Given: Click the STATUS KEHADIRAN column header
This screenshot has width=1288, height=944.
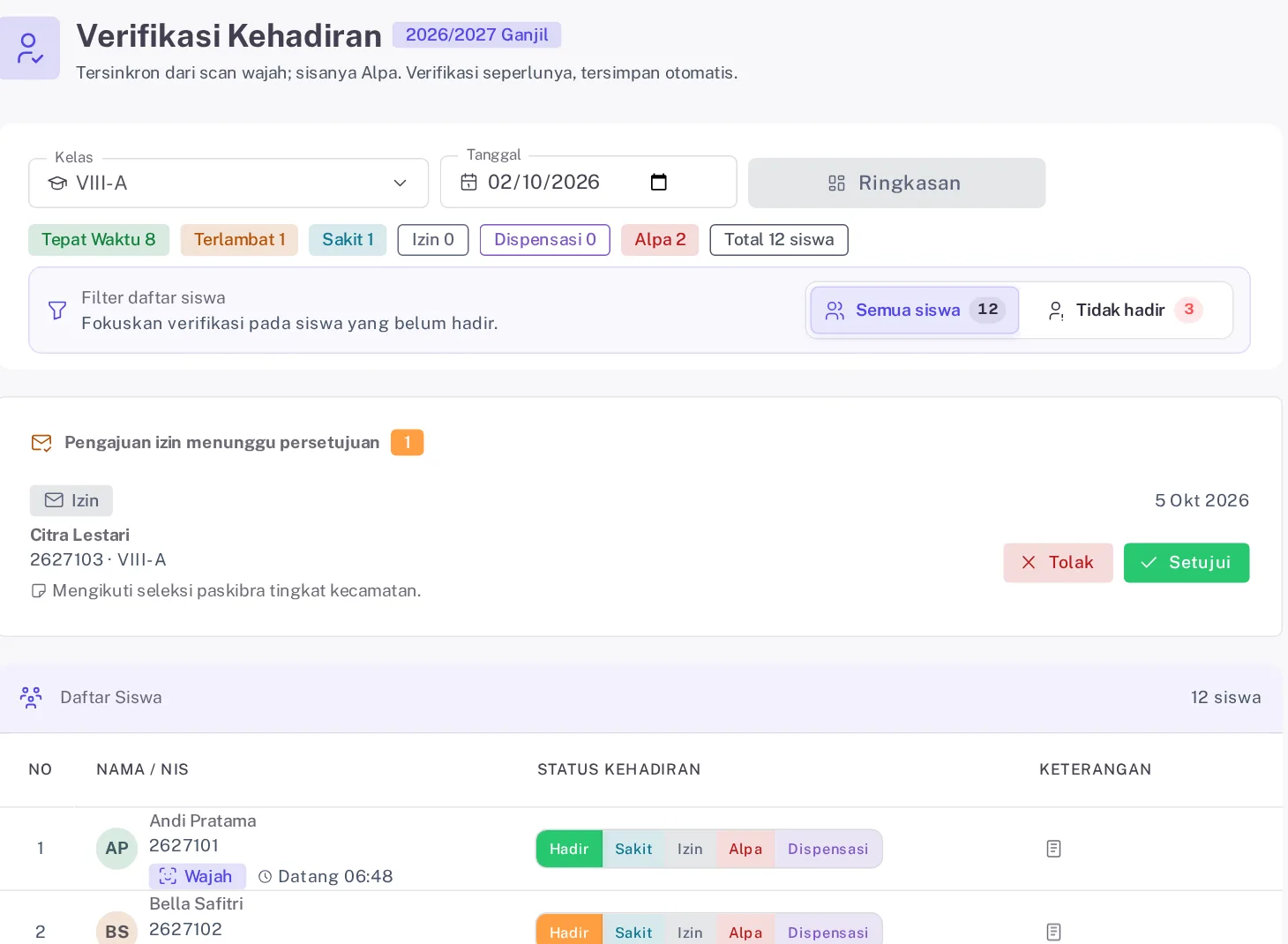Looking at the screenshot, I should 619,769.
